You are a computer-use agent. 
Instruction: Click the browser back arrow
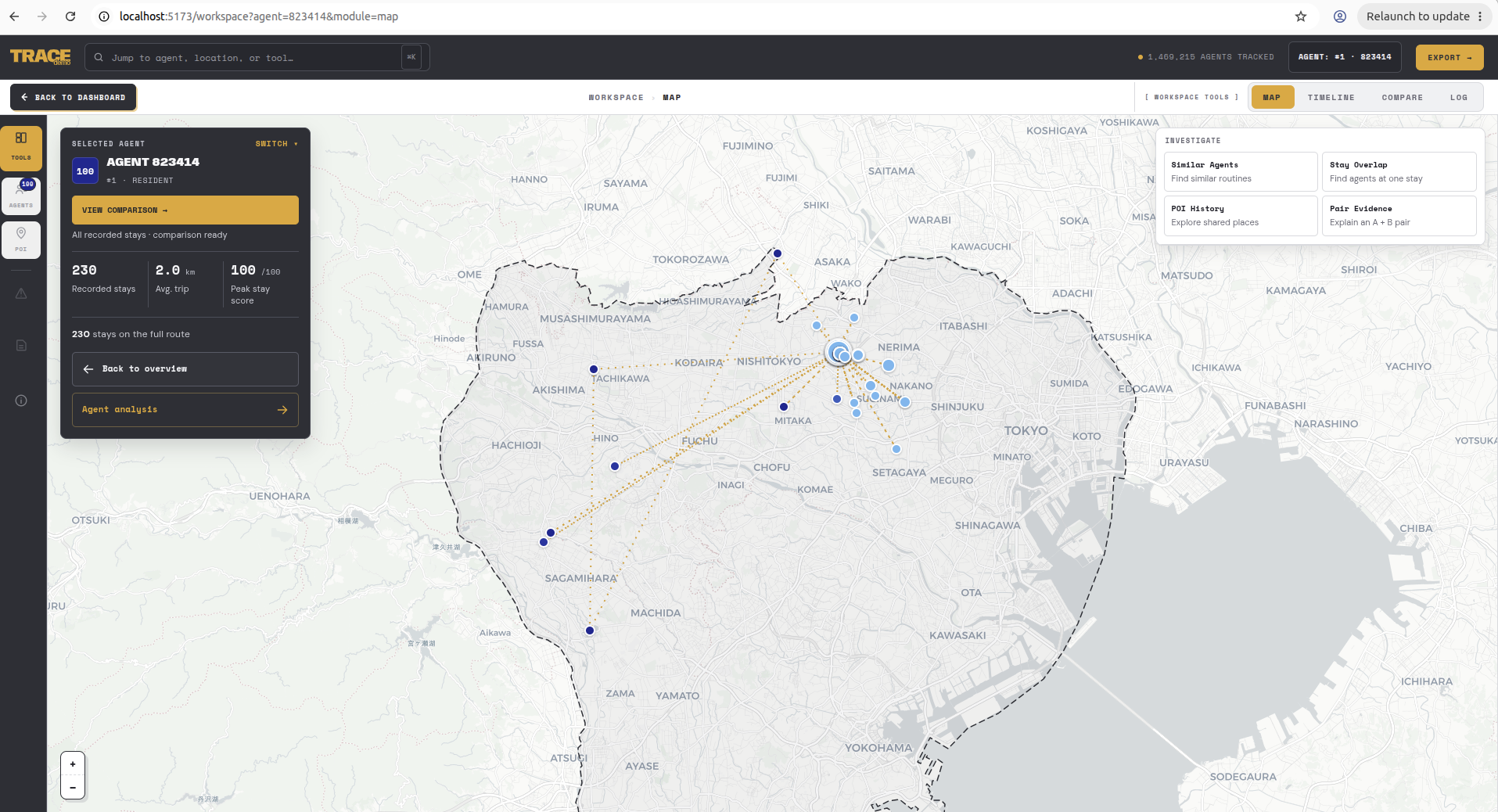click(x=14, y=16)
